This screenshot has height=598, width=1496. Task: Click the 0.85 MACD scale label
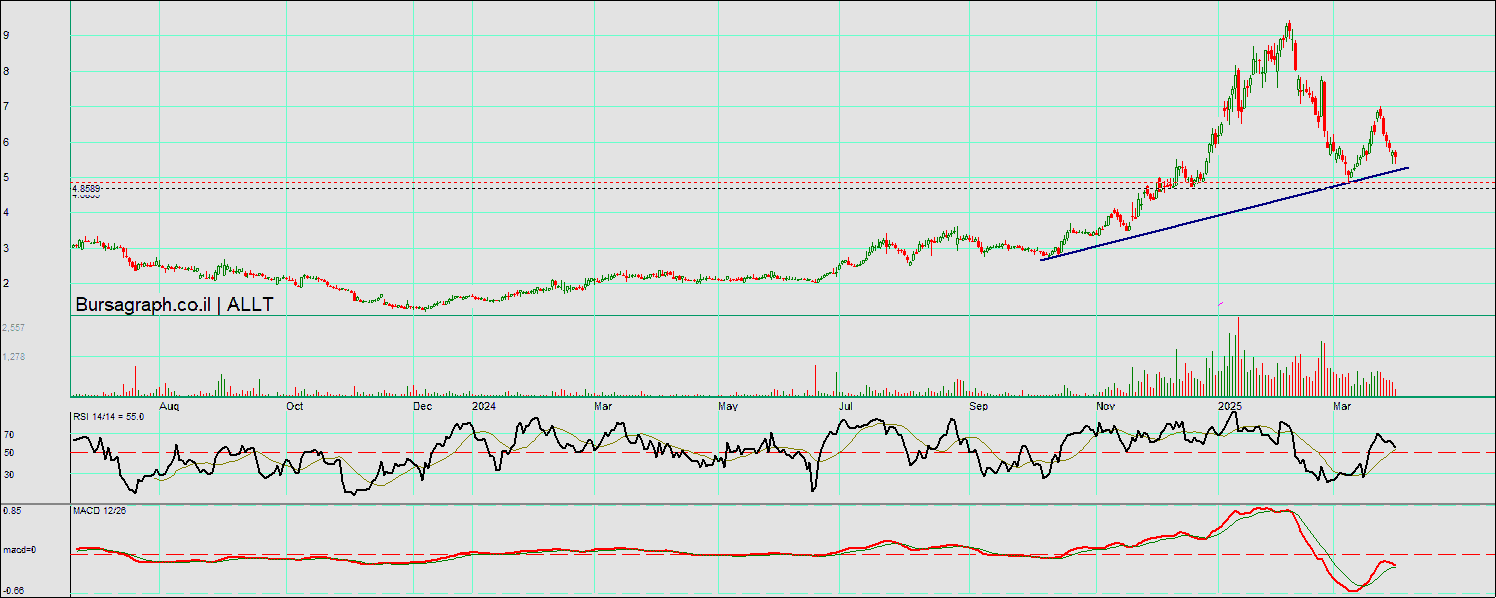click(10, 511)
